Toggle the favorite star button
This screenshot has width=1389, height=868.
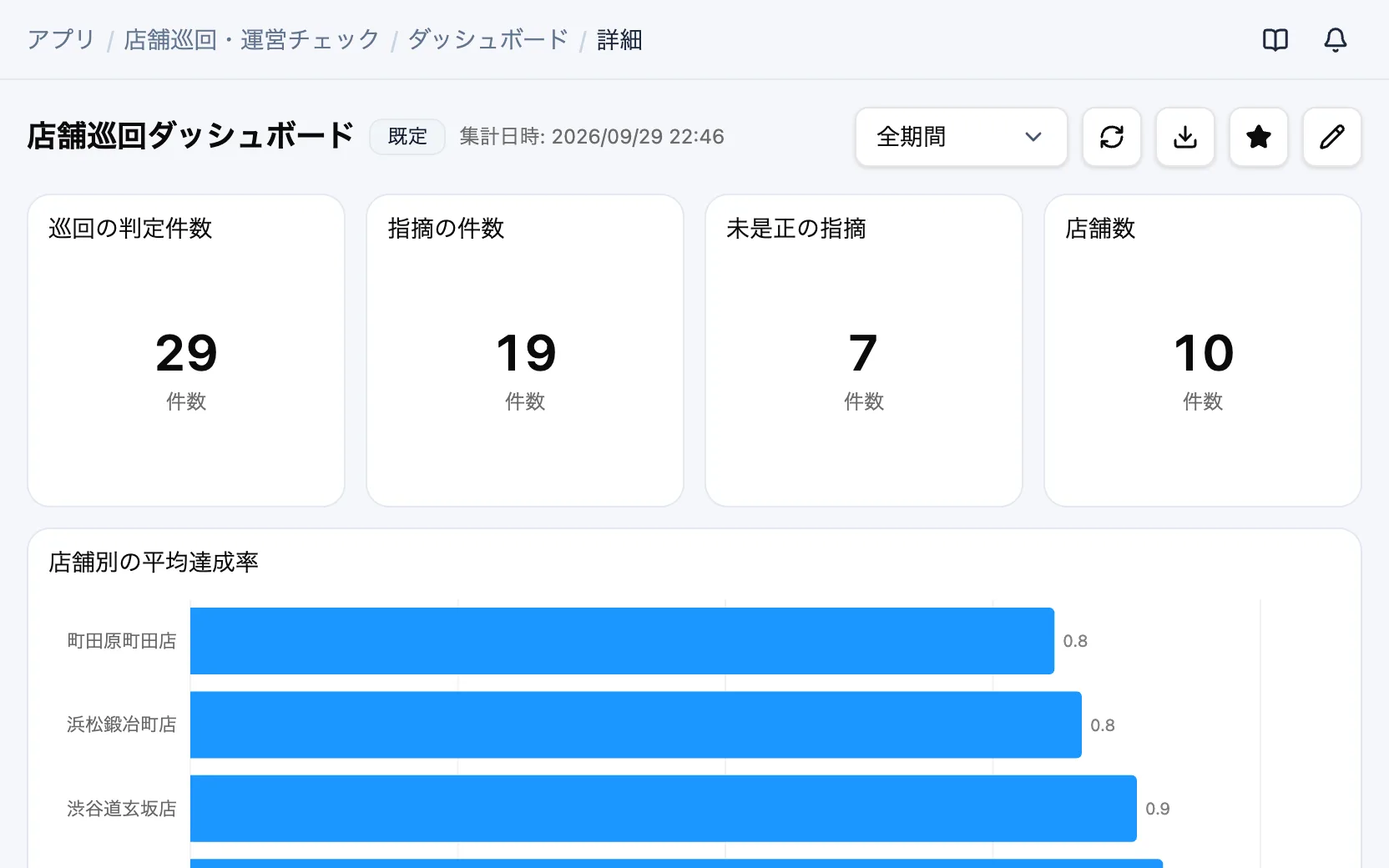point(1259,137)
